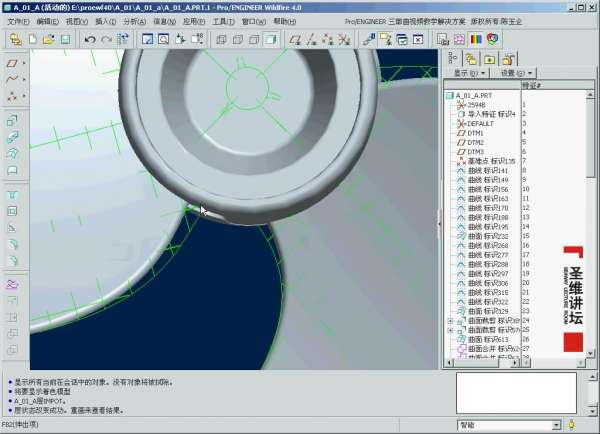Open the 设置 dropdown in model tree

(516, 73)
